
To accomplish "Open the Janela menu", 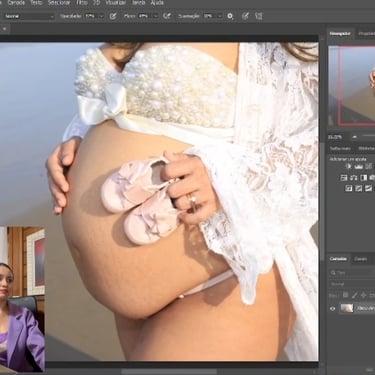I will point(138,3).
